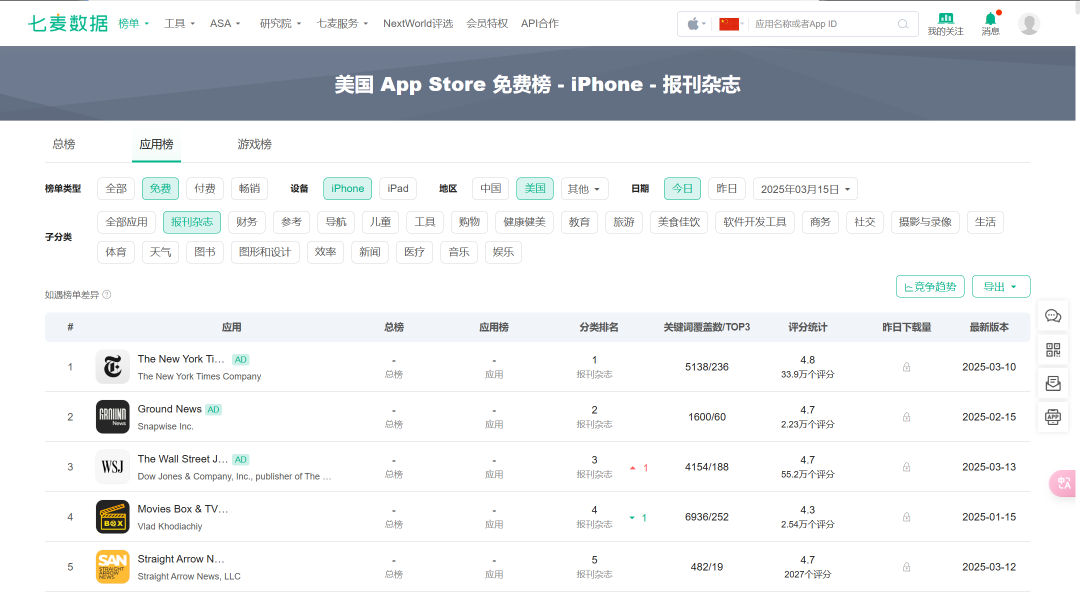Image resolution: width=1080 pixels, height=594 pixels.
Task: Open the APP download sidebar icon
Action: [x=1053, y=416]
